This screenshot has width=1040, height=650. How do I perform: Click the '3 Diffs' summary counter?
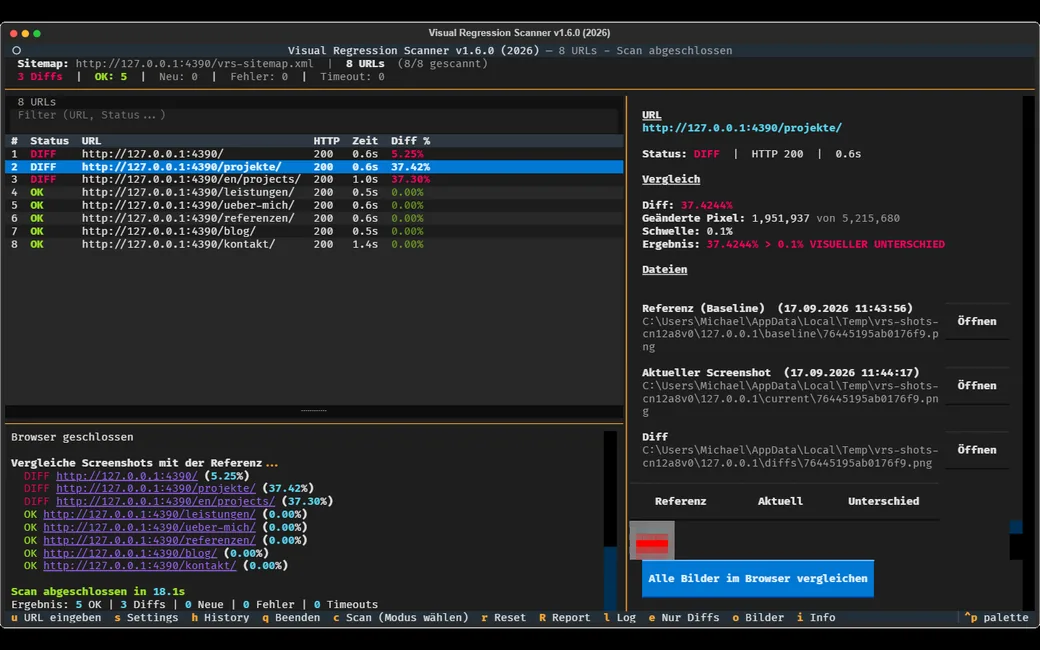[x=40, y=76]
